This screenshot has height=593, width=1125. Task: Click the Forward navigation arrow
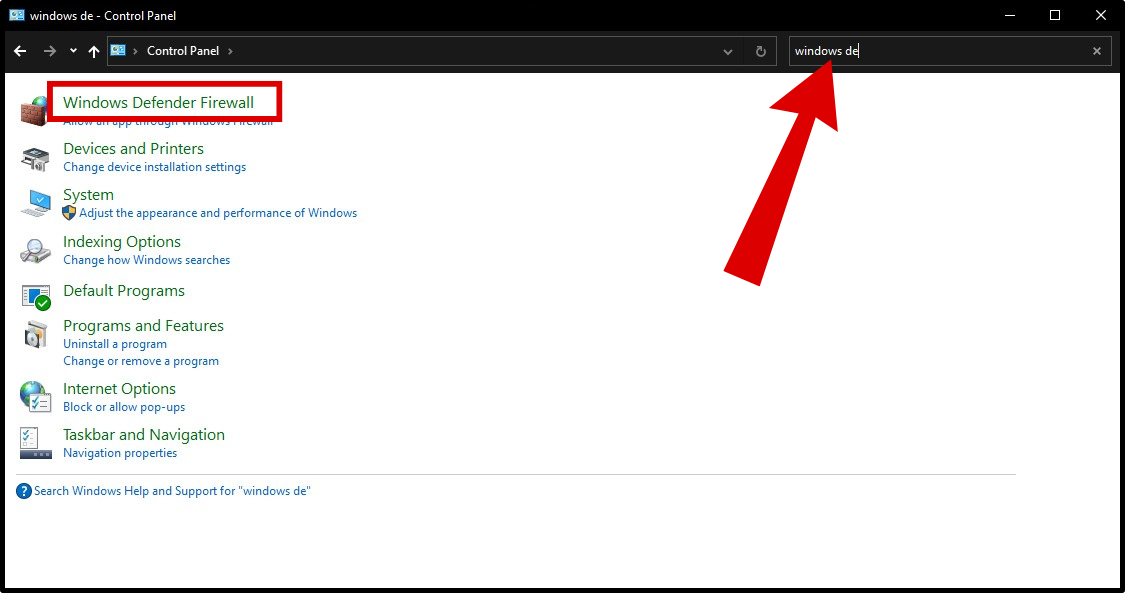click(50, 51)
